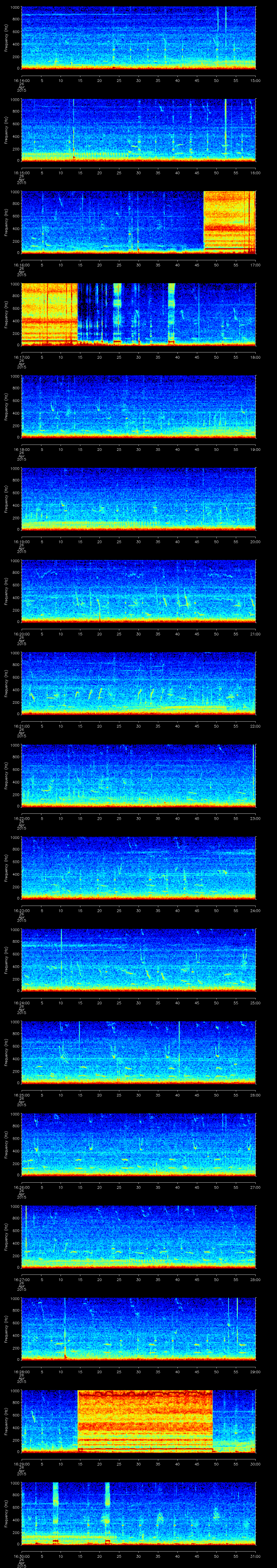The width and height of the screenshot is (277, 1568).
Task: Select the spectrogram panel starting at 16:23:00
Action: click(x=138, y=868)
